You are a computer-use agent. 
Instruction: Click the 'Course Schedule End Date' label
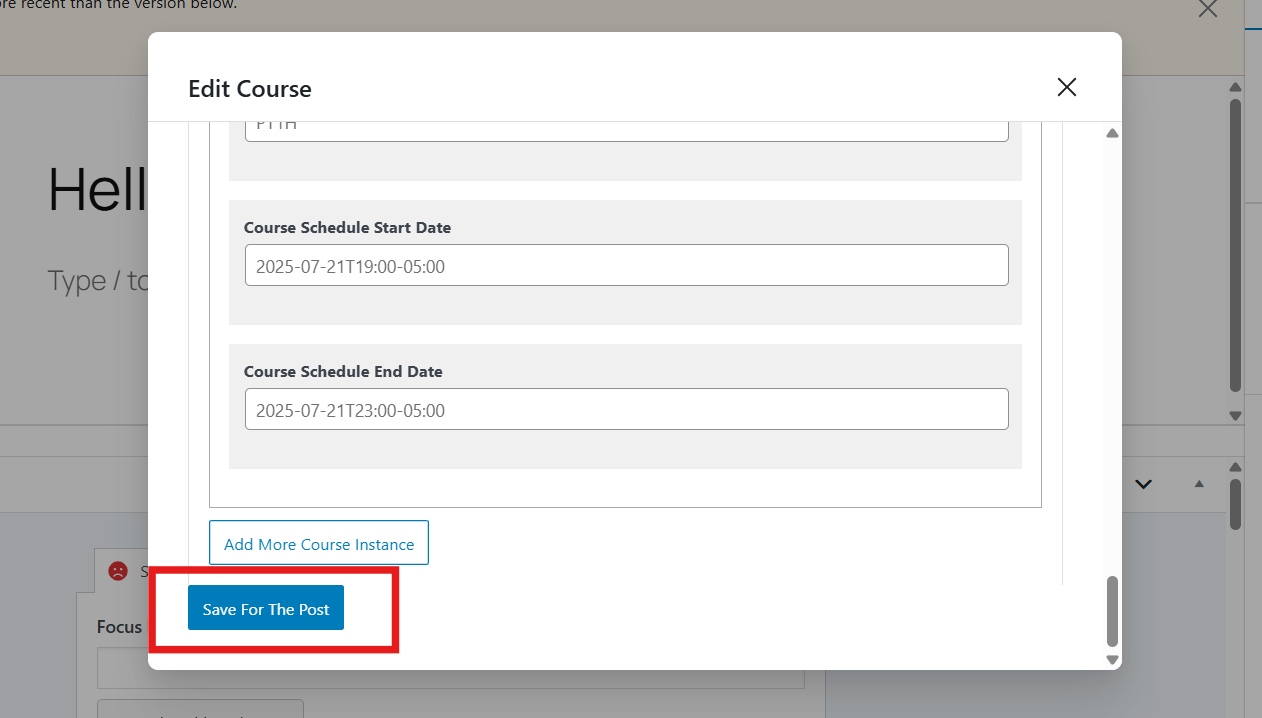(x=343, y=371)
